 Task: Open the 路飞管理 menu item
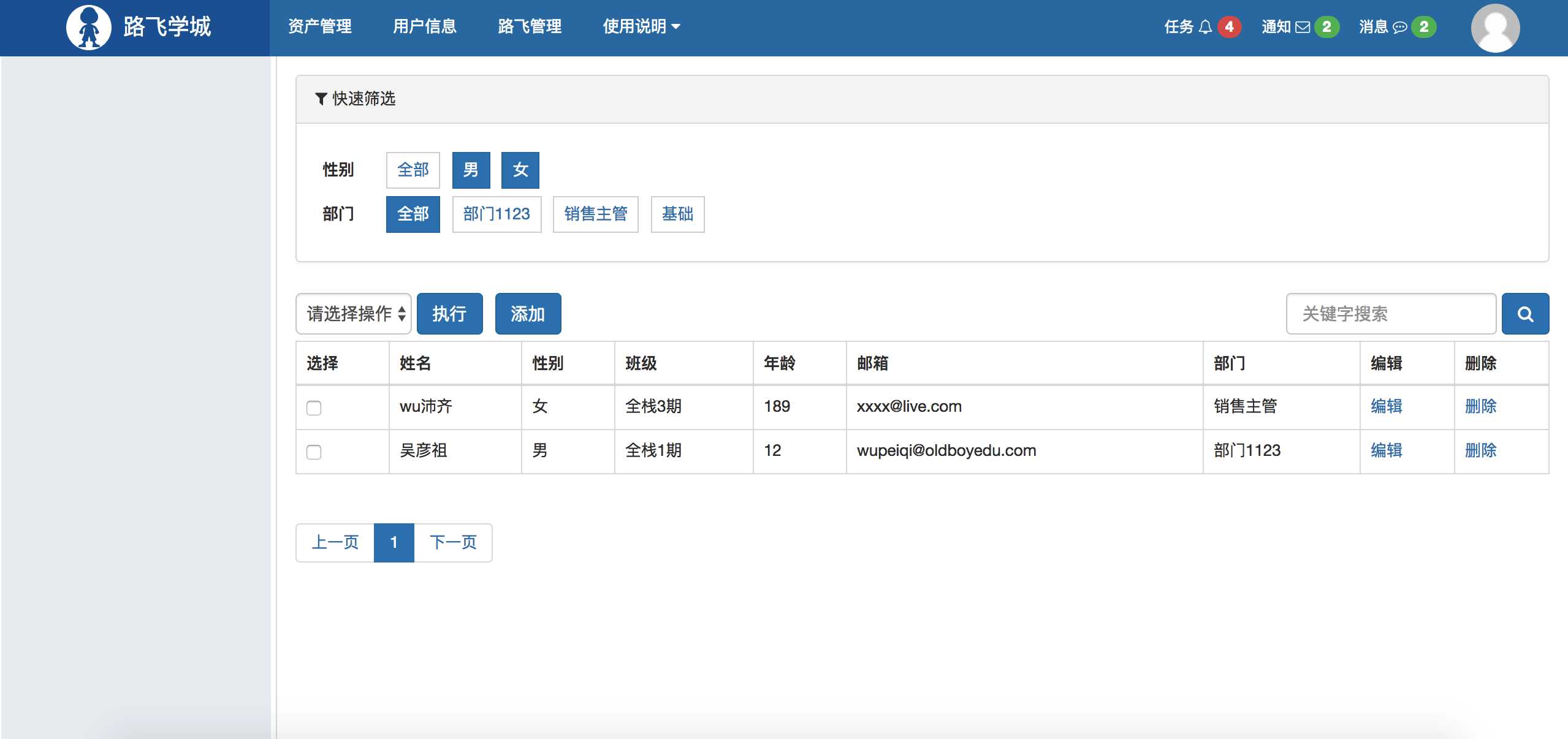coord(530,26)
